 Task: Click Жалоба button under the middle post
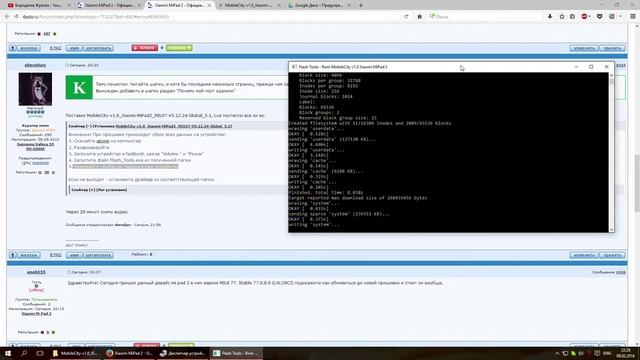pos(28,255)
